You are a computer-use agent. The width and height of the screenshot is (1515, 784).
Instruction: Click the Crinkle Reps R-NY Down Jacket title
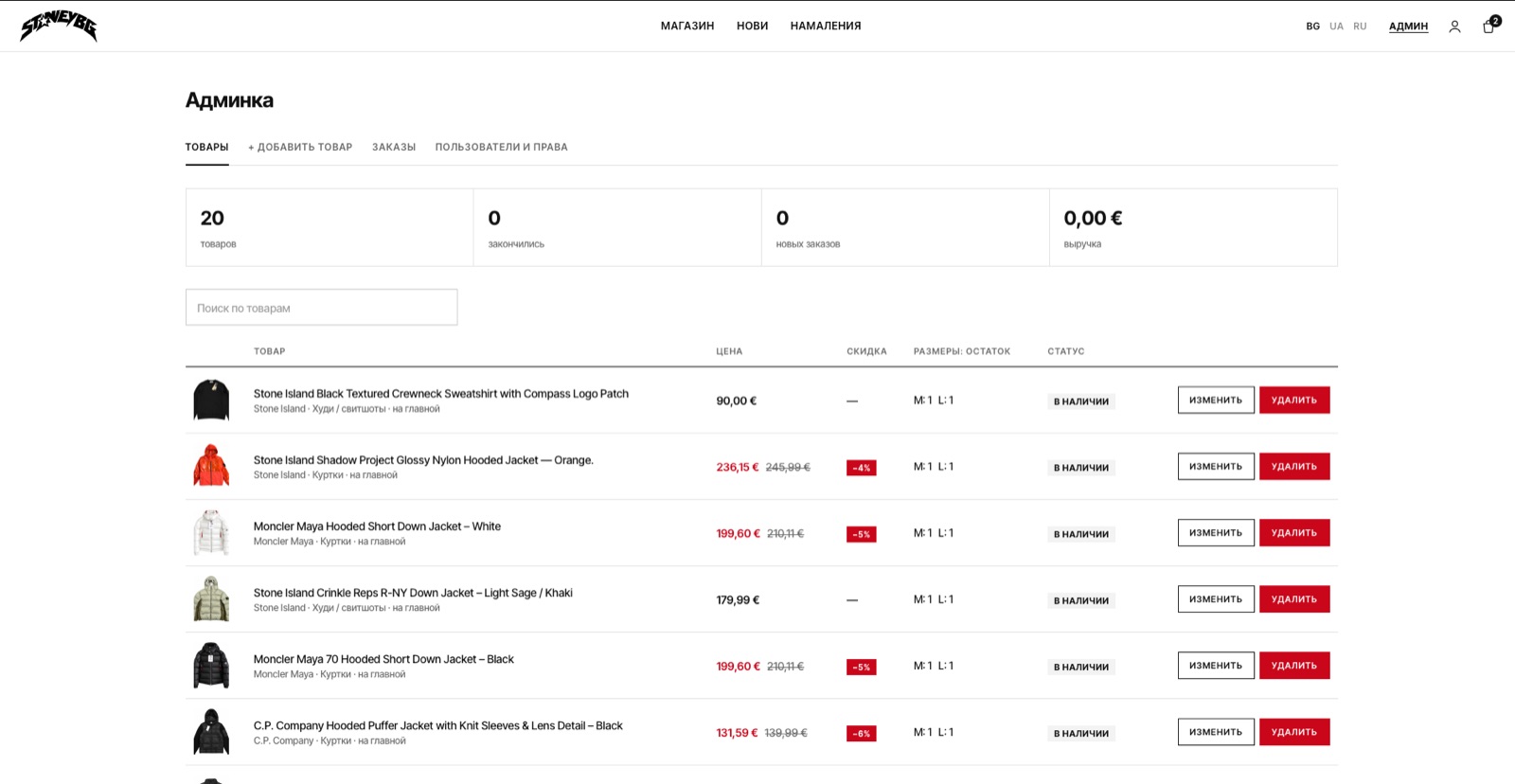coord(413,593)
